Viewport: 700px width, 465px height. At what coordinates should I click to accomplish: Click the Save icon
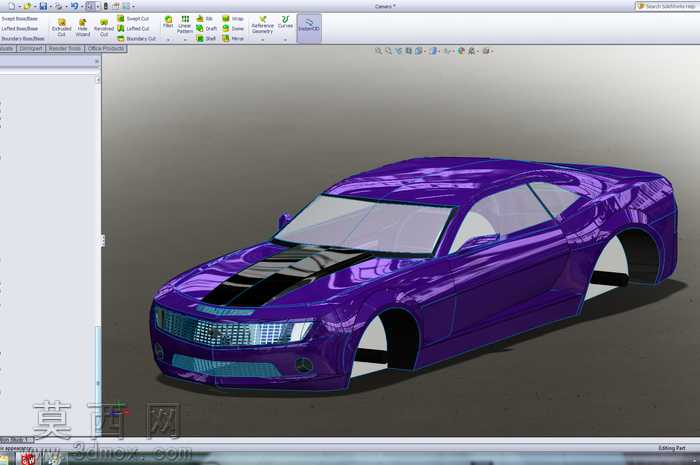(x=43, y=6)
